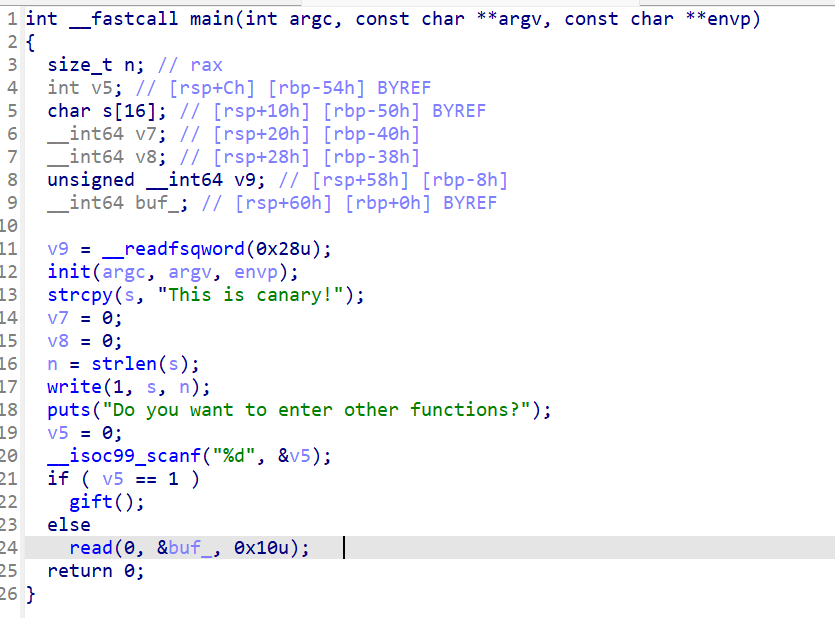Click the // rax comment
Viewport: 835px width, 618px height.
pos(190,65)
